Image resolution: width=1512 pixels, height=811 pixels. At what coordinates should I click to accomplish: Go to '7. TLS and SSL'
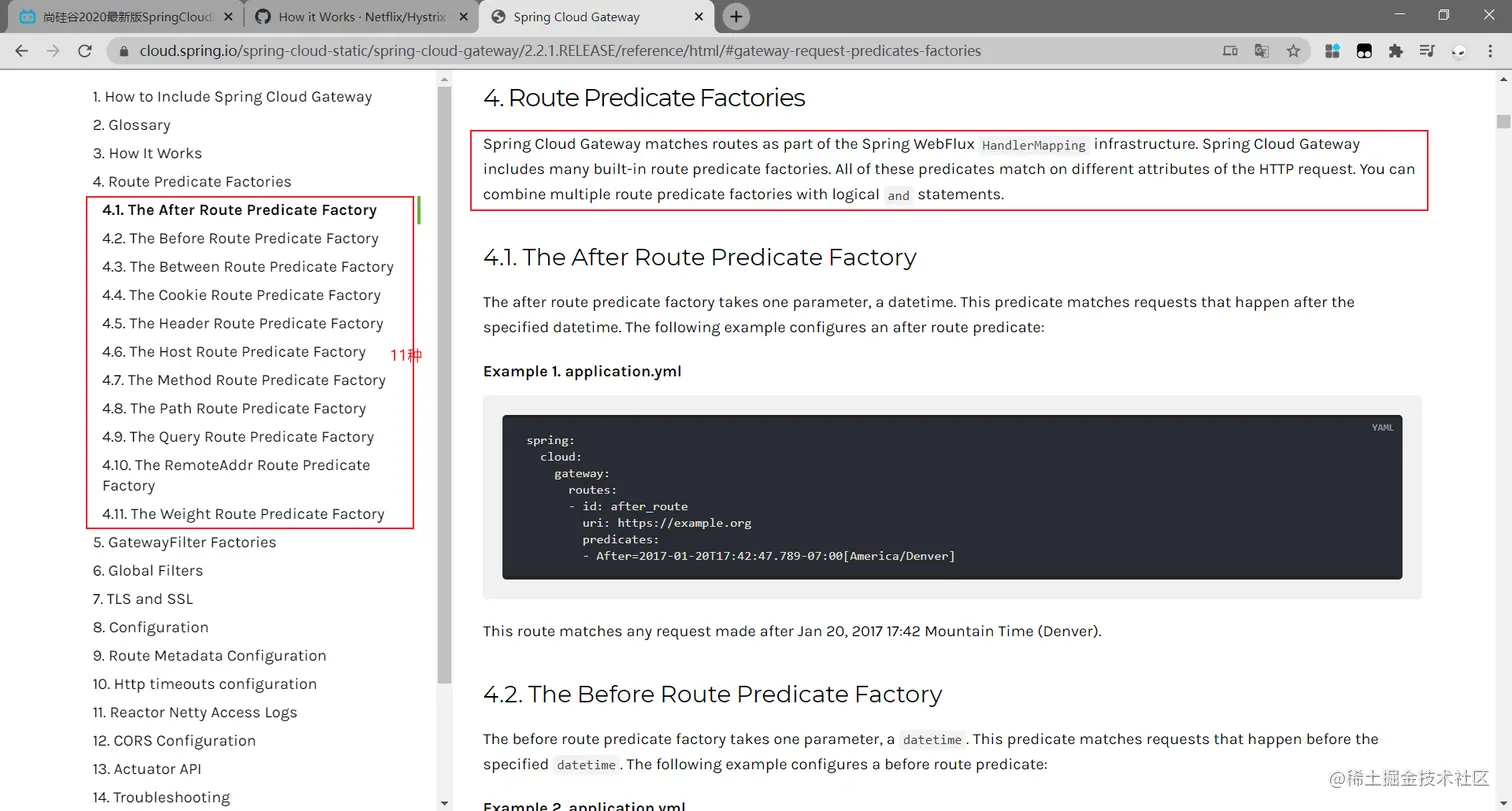pyautogui.click(x=143, y=599)
